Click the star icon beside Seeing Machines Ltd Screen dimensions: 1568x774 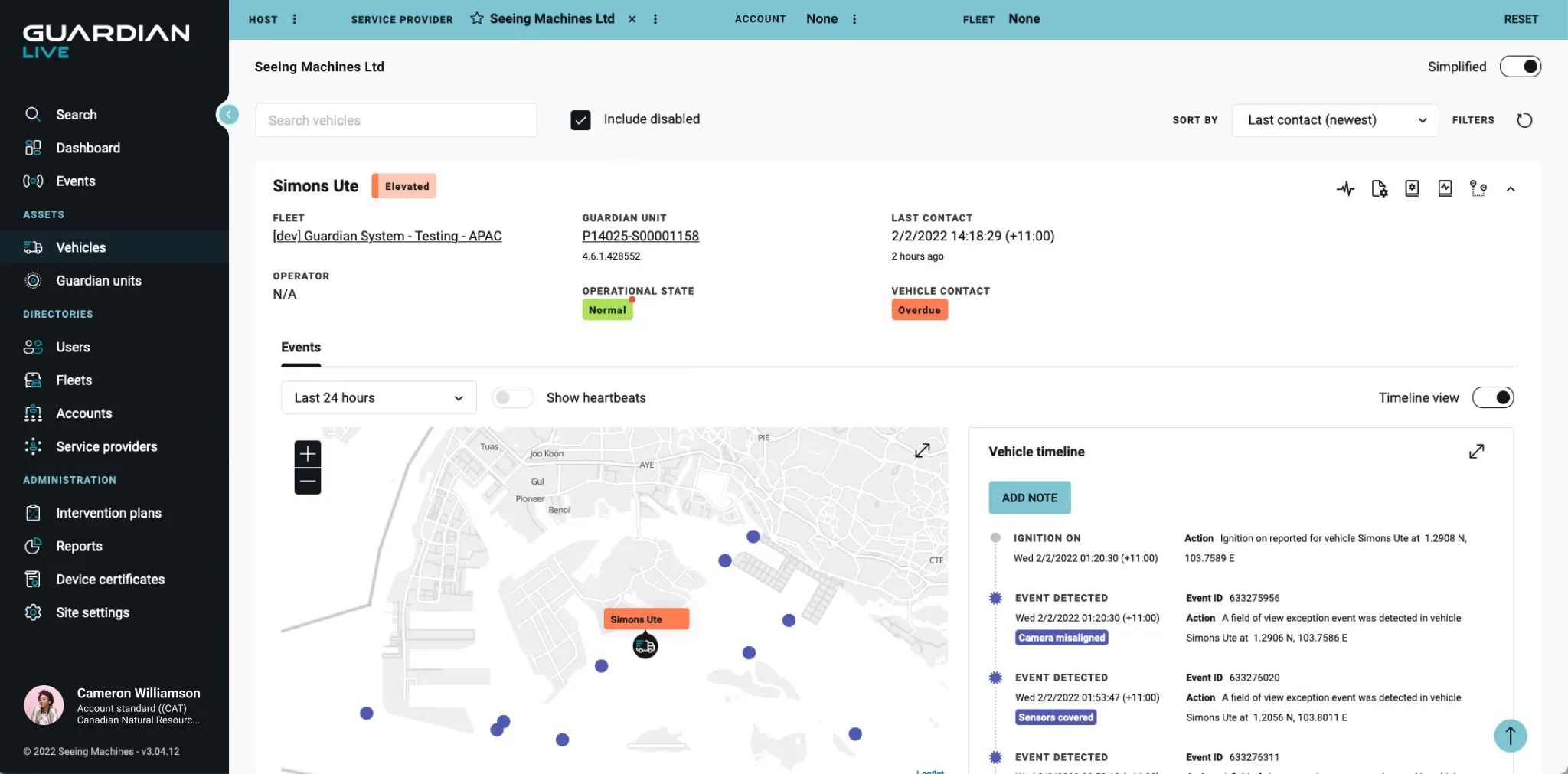coord(476,18)
